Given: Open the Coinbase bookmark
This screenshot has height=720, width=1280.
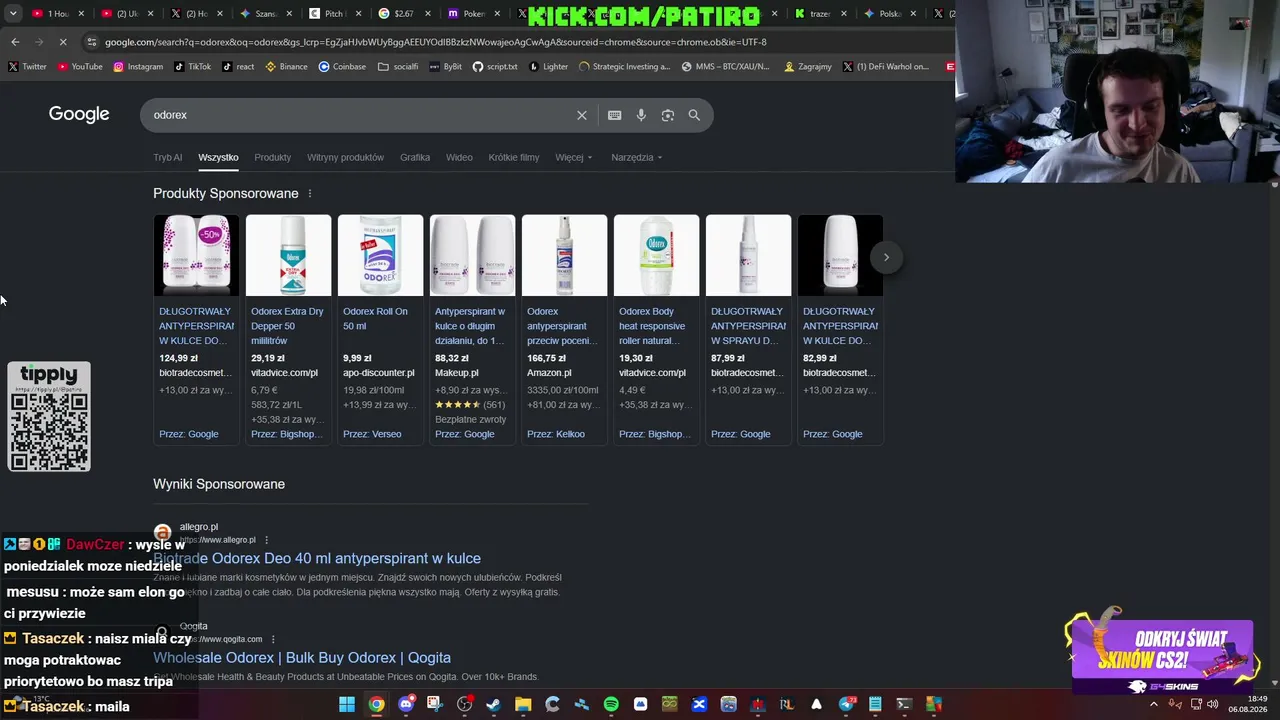Looking at the screenshot, I should (x=342, y=67).
